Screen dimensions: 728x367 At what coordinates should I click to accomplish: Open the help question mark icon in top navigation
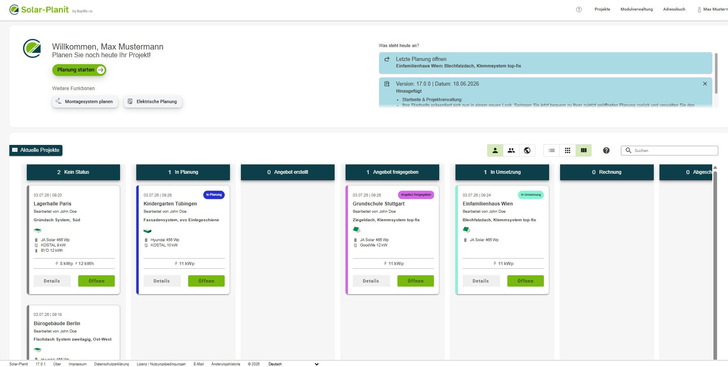point(578,9)
